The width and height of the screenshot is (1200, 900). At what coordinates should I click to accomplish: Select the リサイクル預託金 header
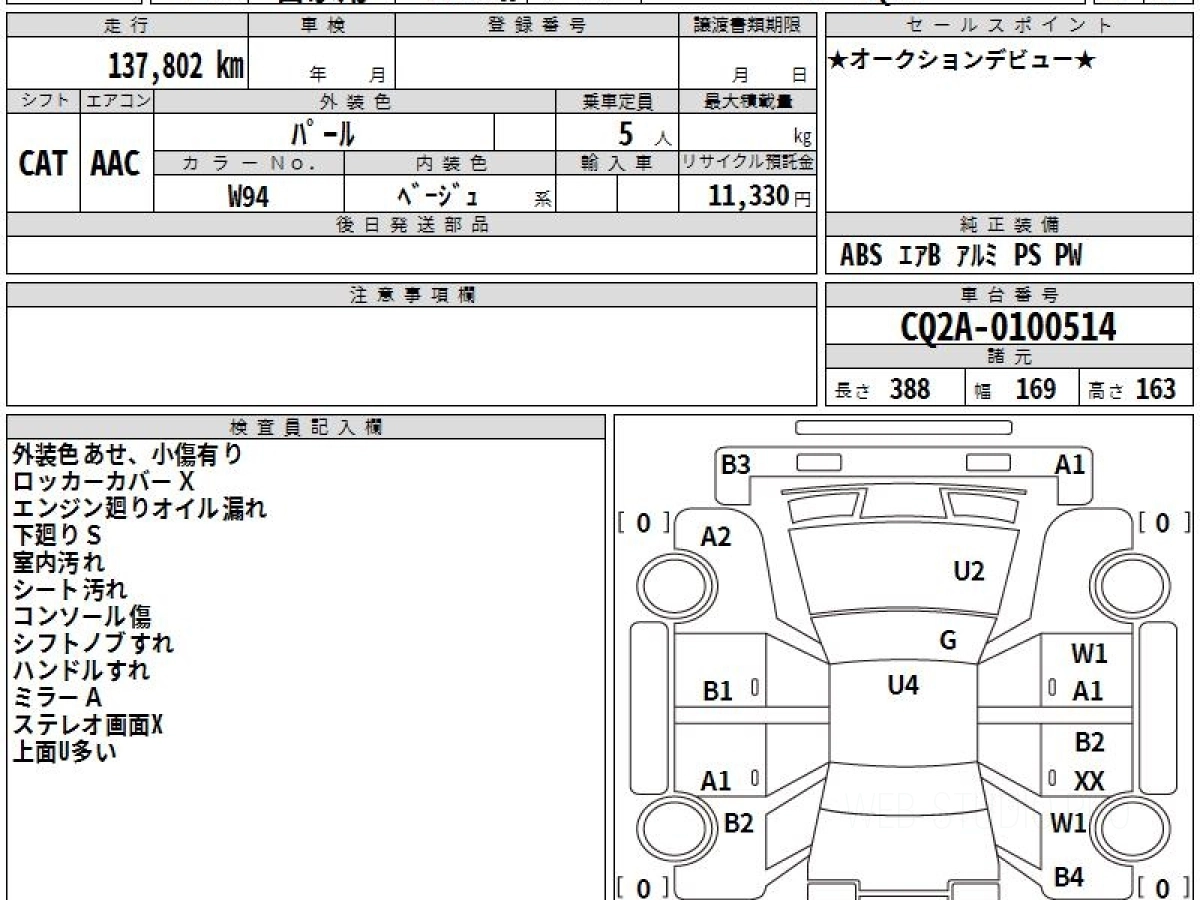[x=747, y=163]
